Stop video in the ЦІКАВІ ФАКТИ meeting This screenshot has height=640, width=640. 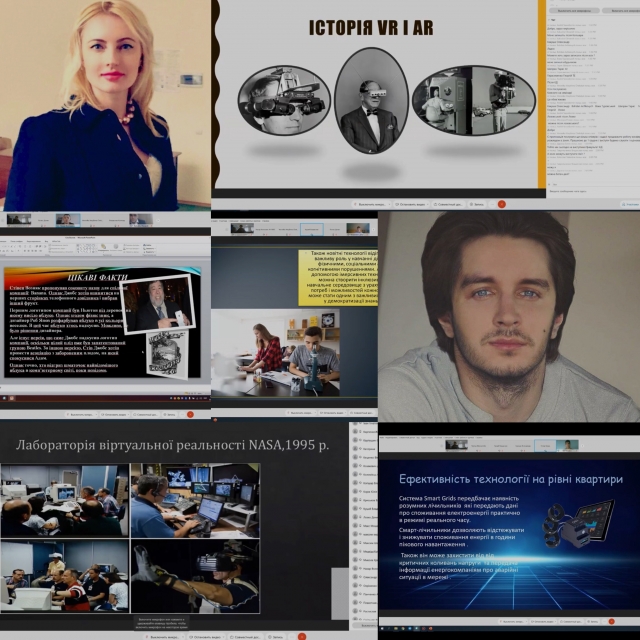[x=113, y=414]
